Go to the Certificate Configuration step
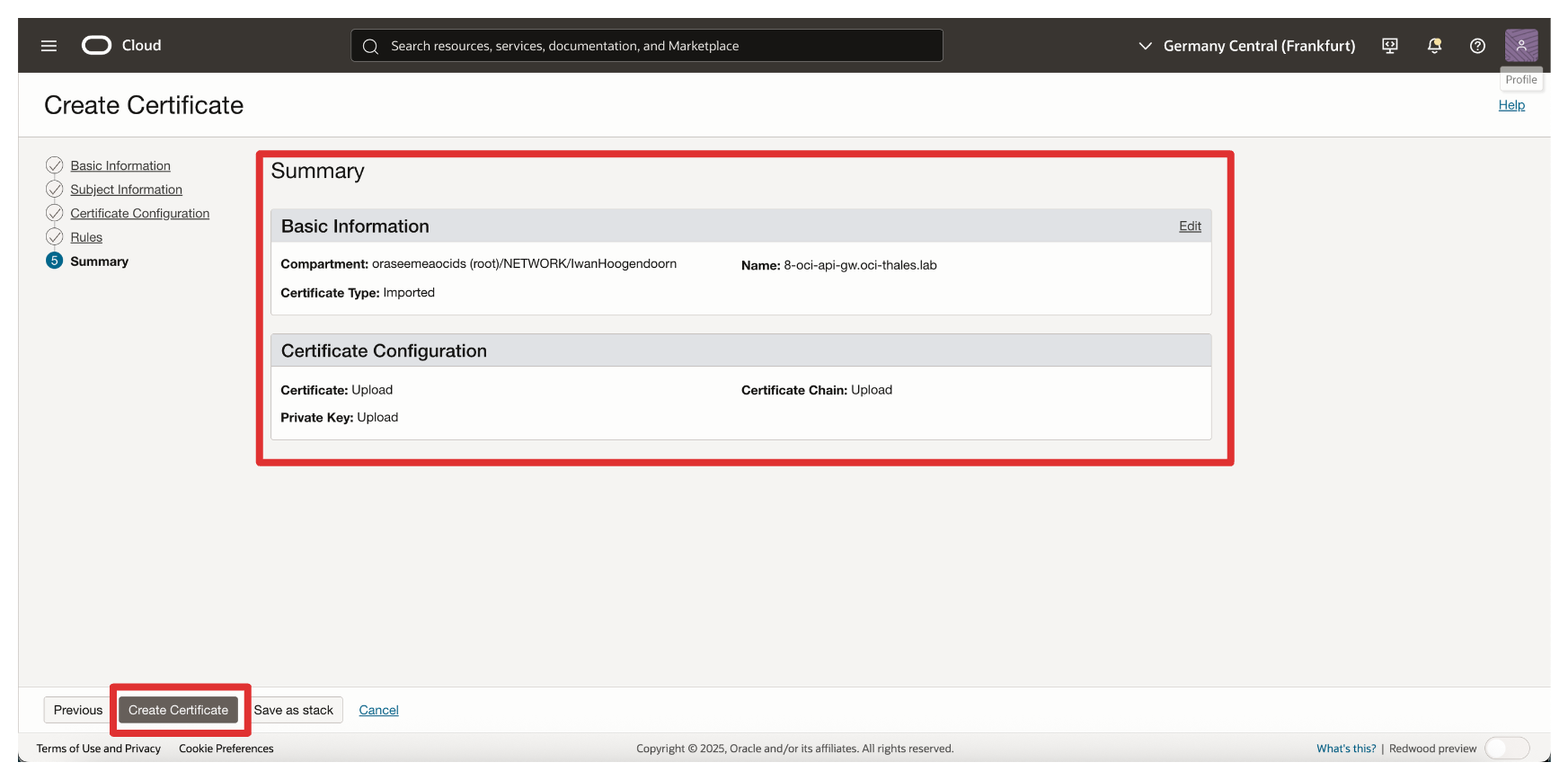 click(x=139, y=214)
